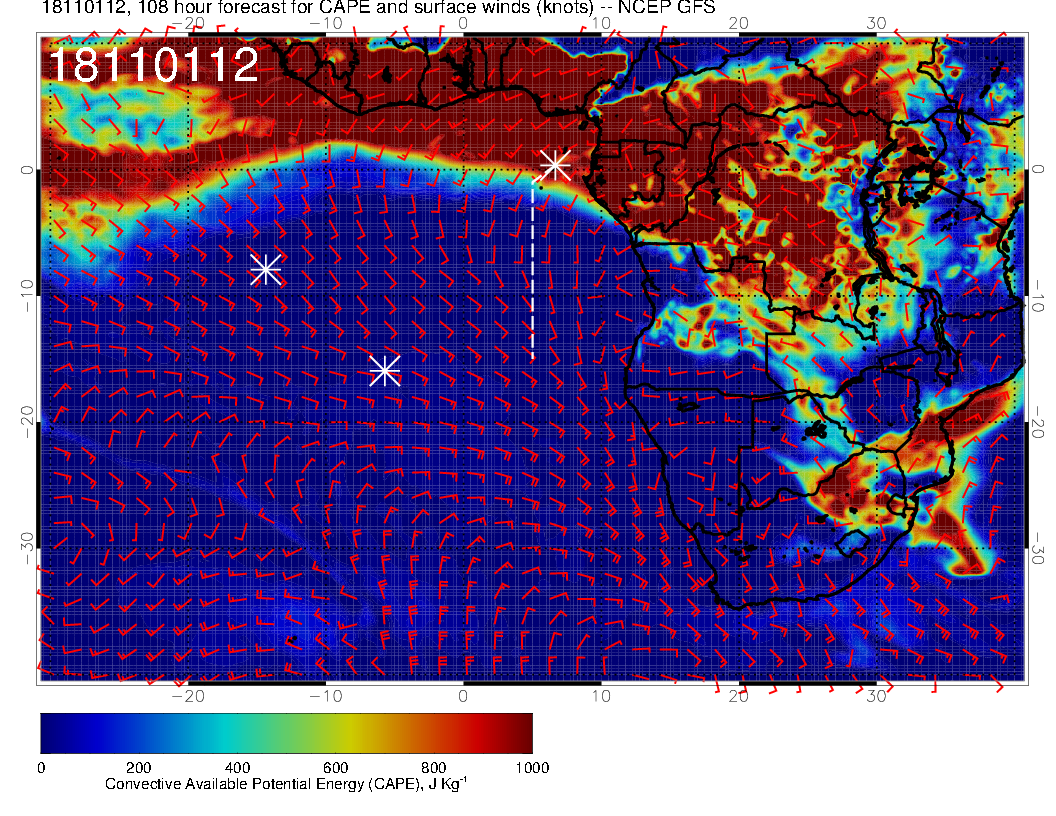
Task: Click the 400 tick label under the colorbar
Action: 237,767
